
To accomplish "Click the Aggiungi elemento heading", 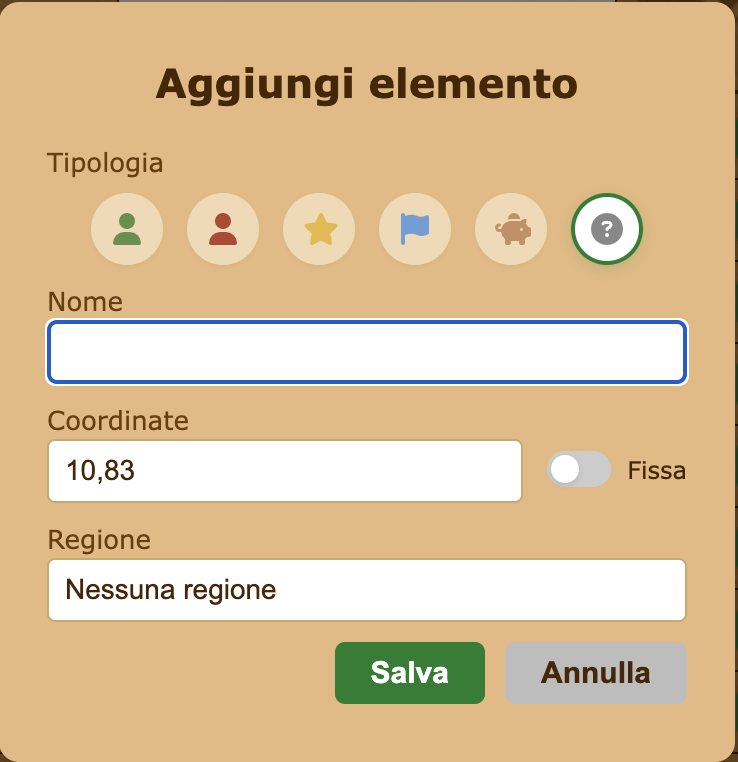I will [x=367, y=85].
